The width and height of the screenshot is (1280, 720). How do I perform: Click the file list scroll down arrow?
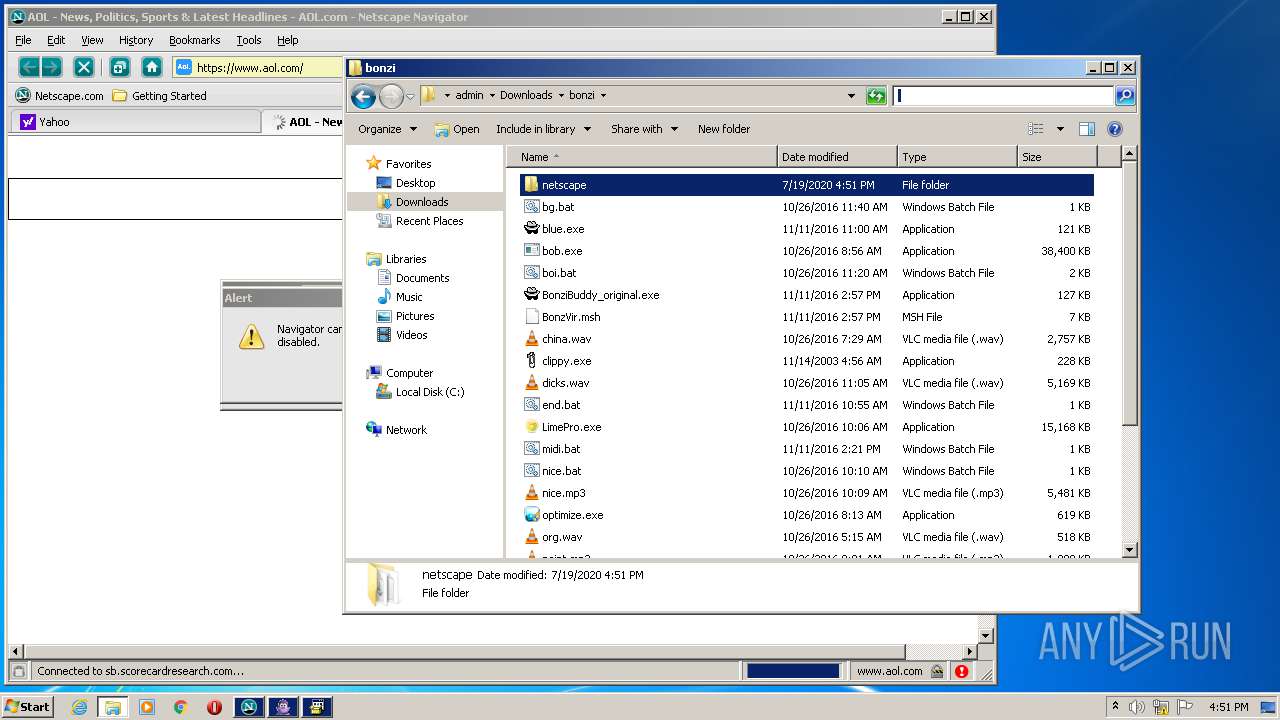click(x=1129, y=549)
